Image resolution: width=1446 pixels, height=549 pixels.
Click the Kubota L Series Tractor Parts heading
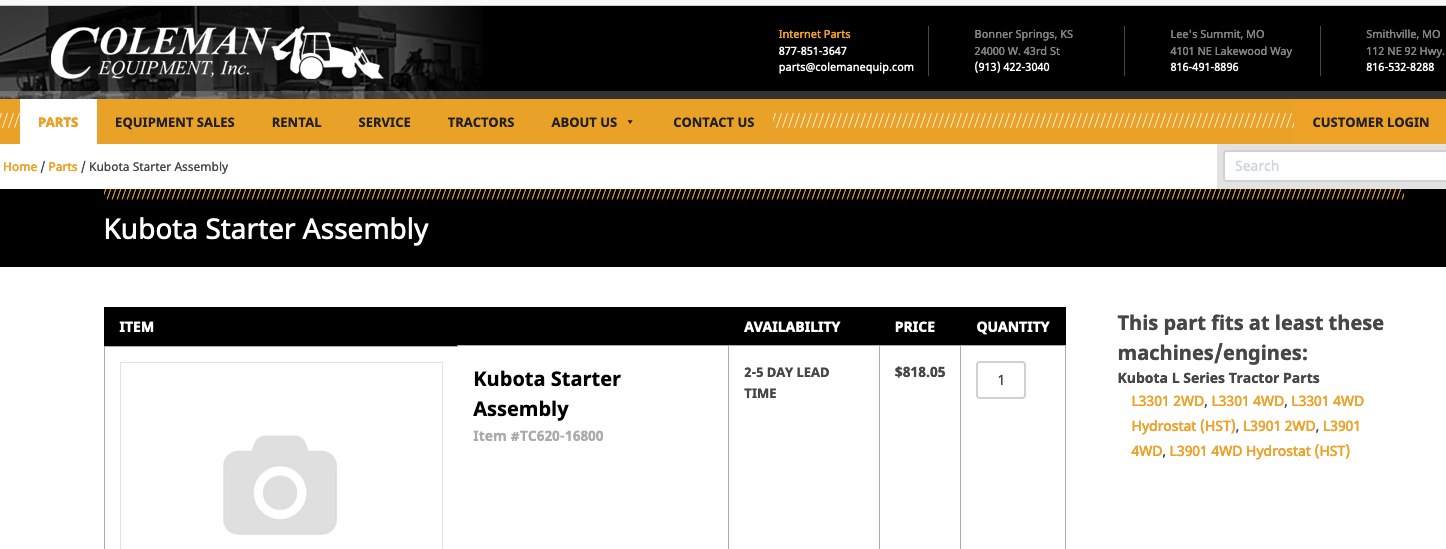1218,378
